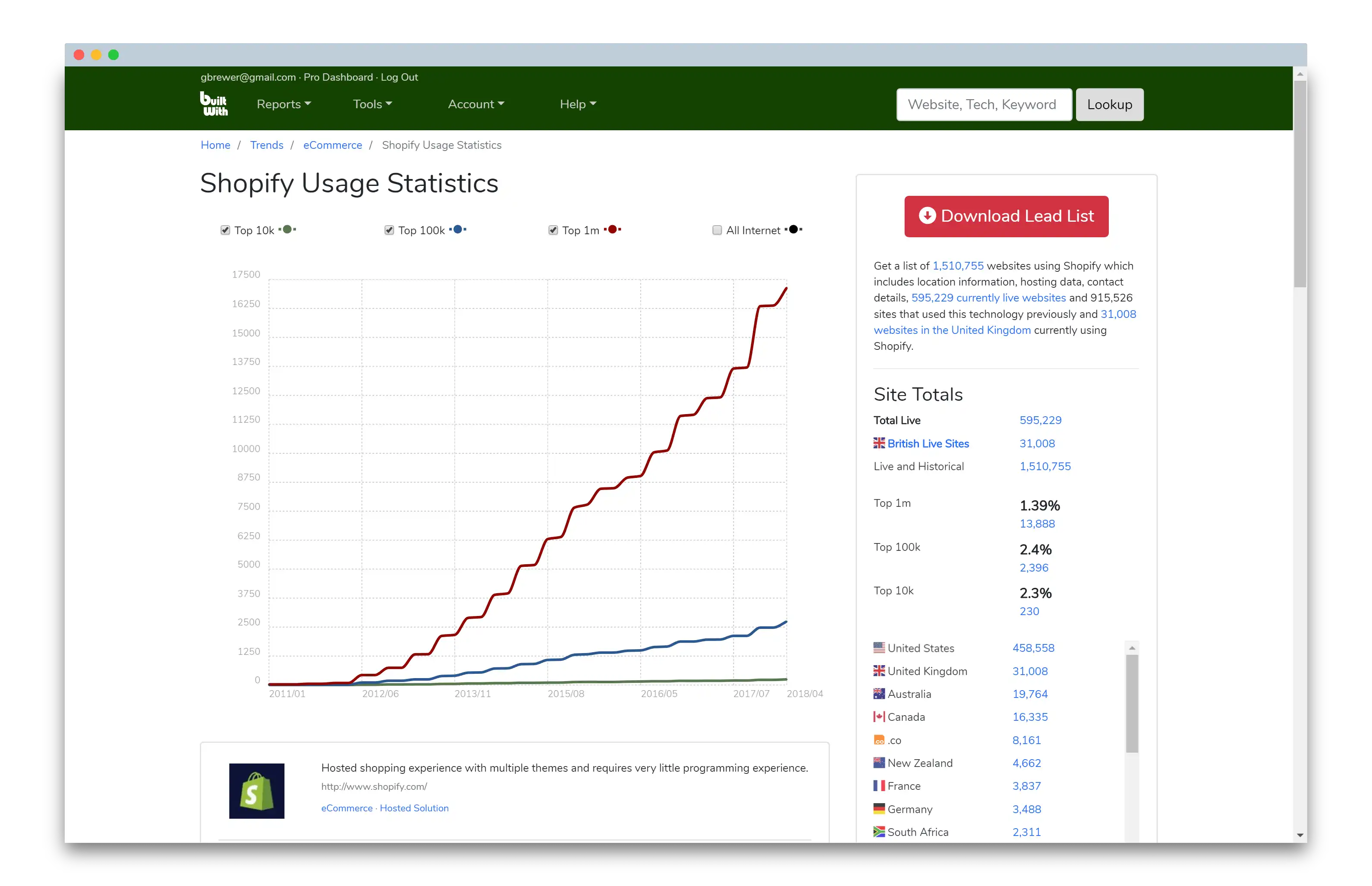Expand the Account dropdown menu

pyautogui.click(x=476, y=104)
